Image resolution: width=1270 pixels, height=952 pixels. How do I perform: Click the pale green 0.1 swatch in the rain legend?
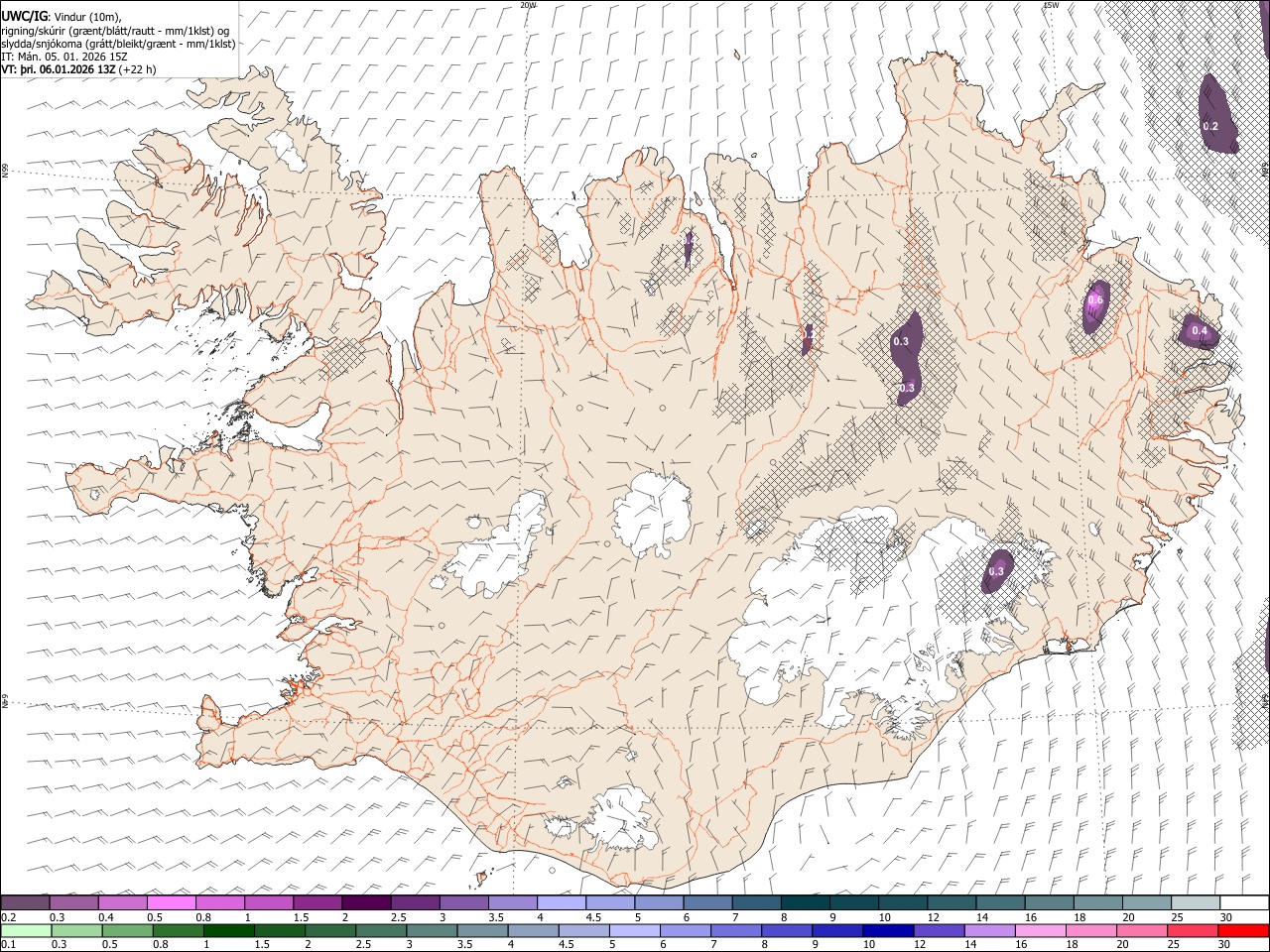point(26,930)
